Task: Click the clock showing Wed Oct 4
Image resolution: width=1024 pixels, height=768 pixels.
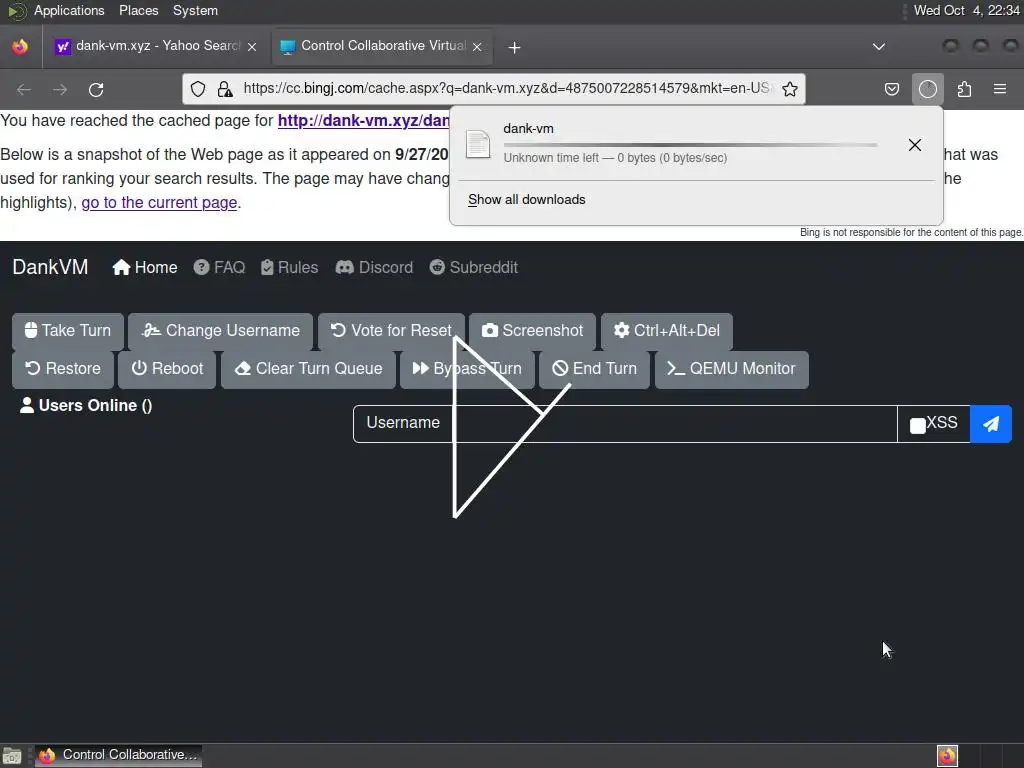Action: click(x=967, y=10)
